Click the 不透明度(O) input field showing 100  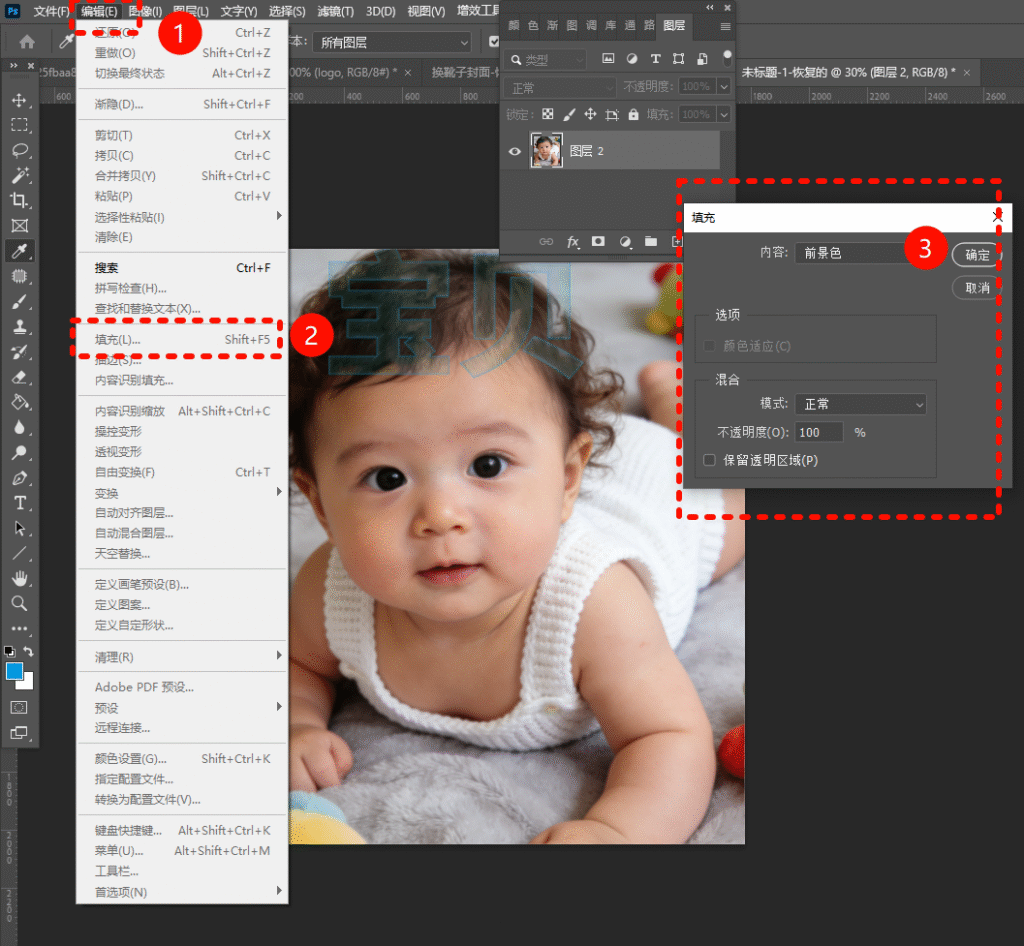[x=818, y=432]
